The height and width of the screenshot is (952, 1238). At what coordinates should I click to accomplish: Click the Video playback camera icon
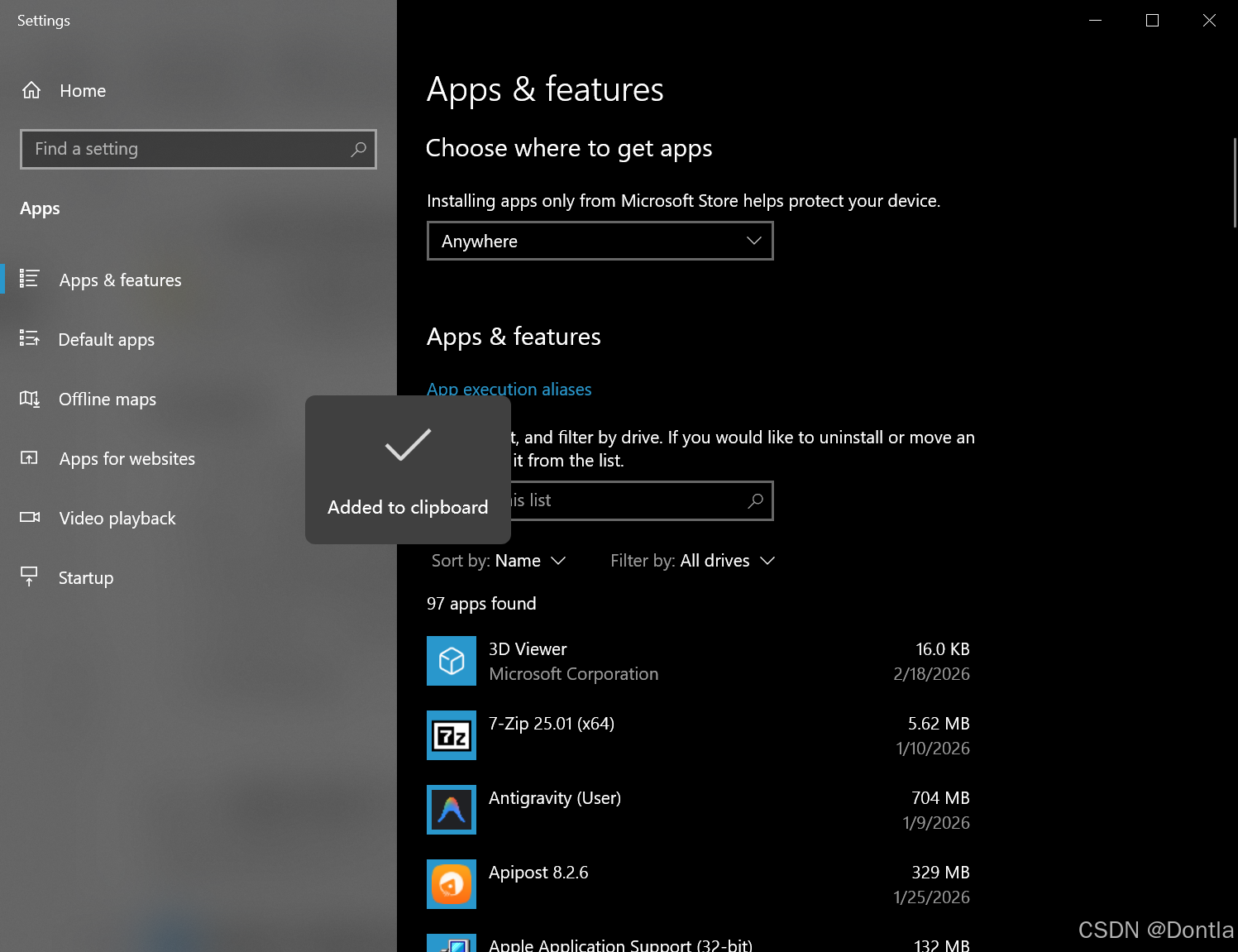pos(30,517)
